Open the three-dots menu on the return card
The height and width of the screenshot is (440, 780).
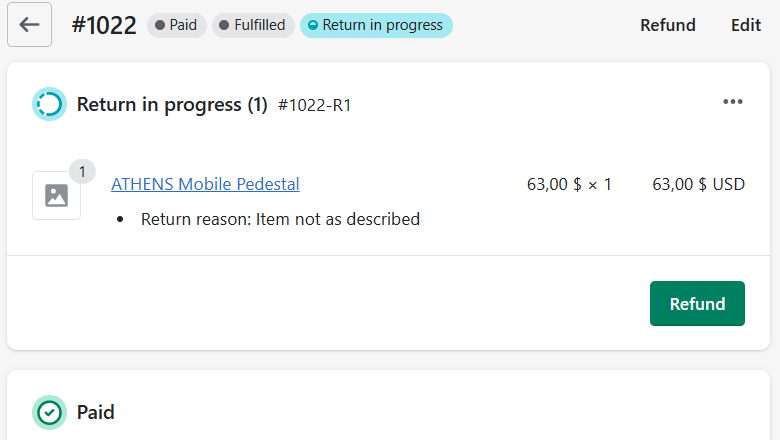point(733,102)
